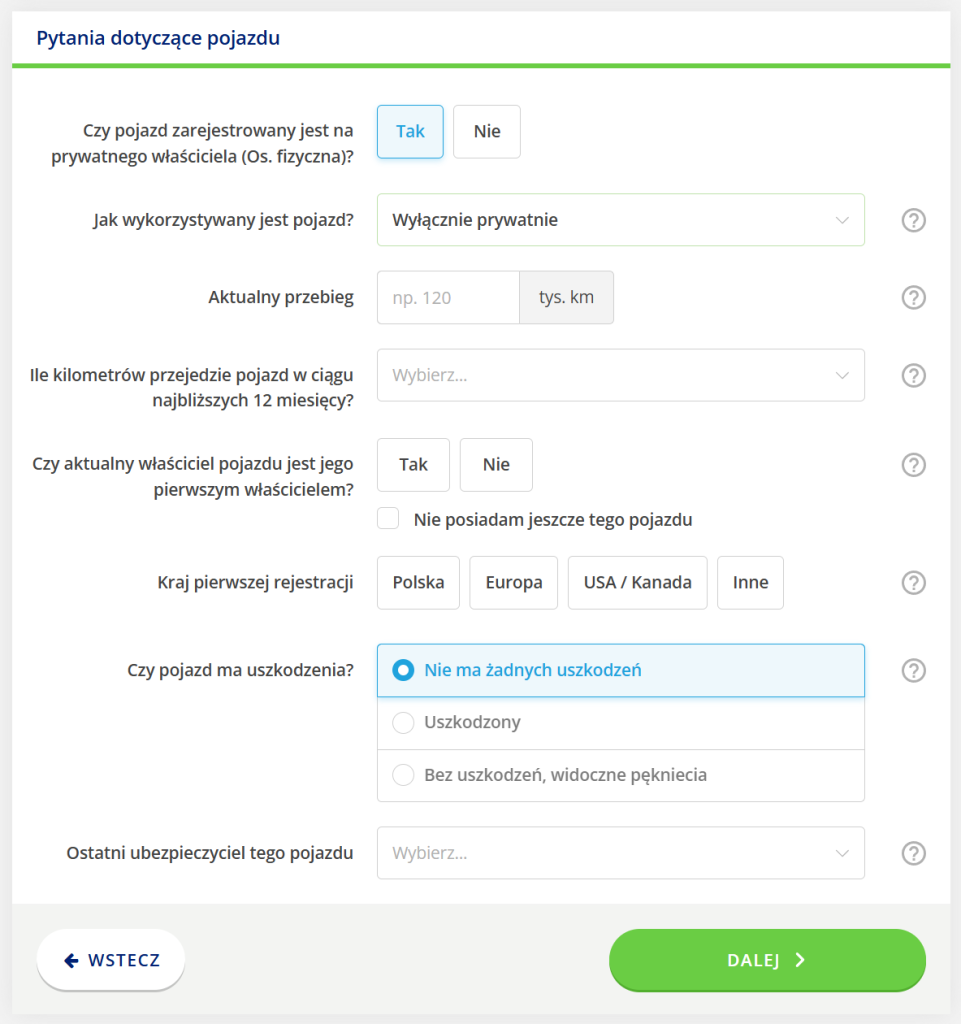Image resolution: width=961 pixels, height=1024 pixels.
Task: Choose 'Polska' as first registration country
Action: coord(418,583)
